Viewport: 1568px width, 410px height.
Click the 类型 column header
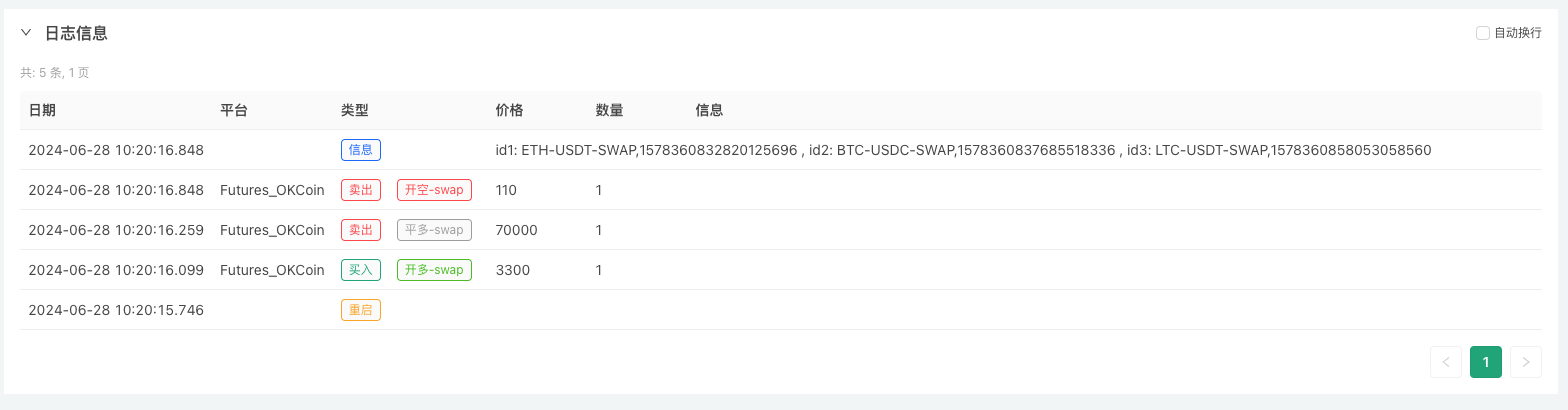(355, 110)
